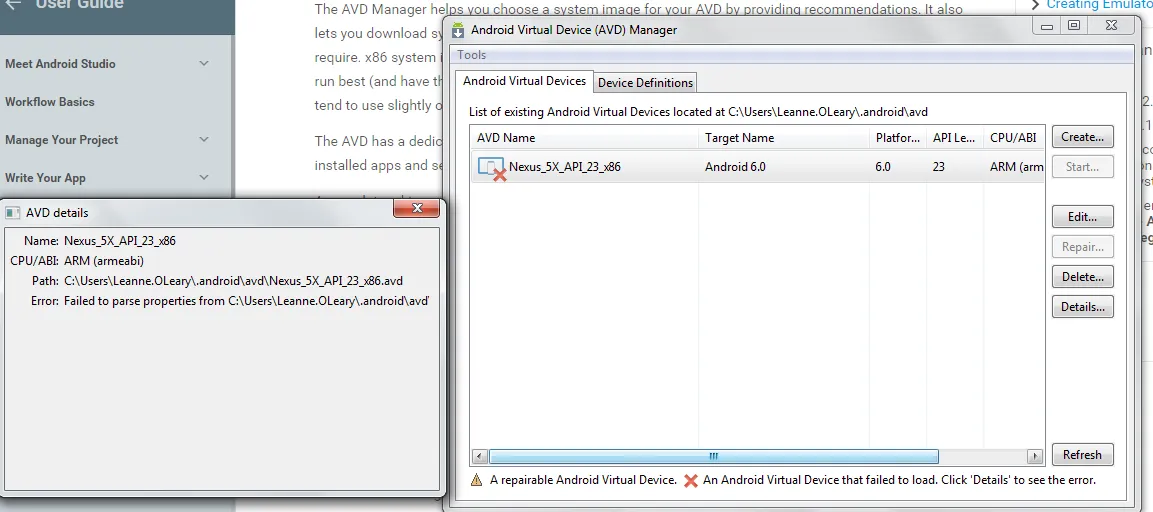The height and width of the screenshot is (512, 1153).
Task: Minimize the AVD Manager window
Action: tap(1047, 26)
